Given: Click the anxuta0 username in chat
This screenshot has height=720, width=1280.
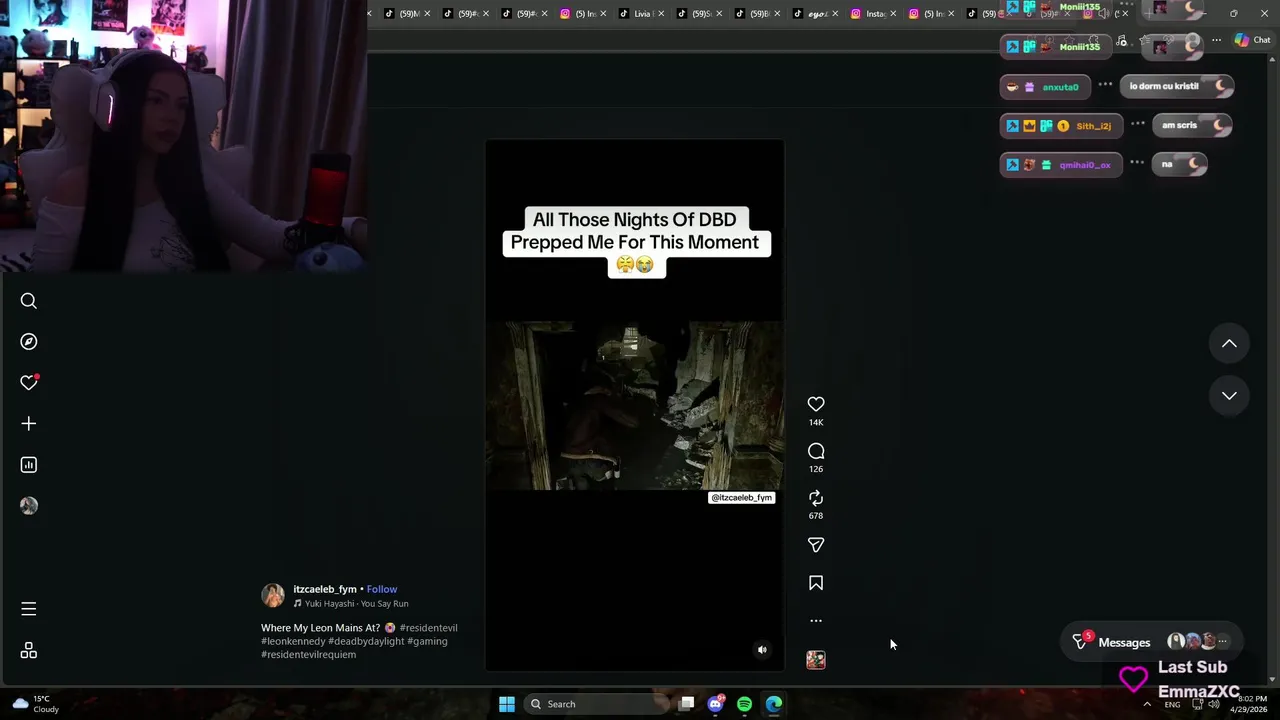Looking at the screenshot, I should pyautogui.click(x=1060, y=87).
